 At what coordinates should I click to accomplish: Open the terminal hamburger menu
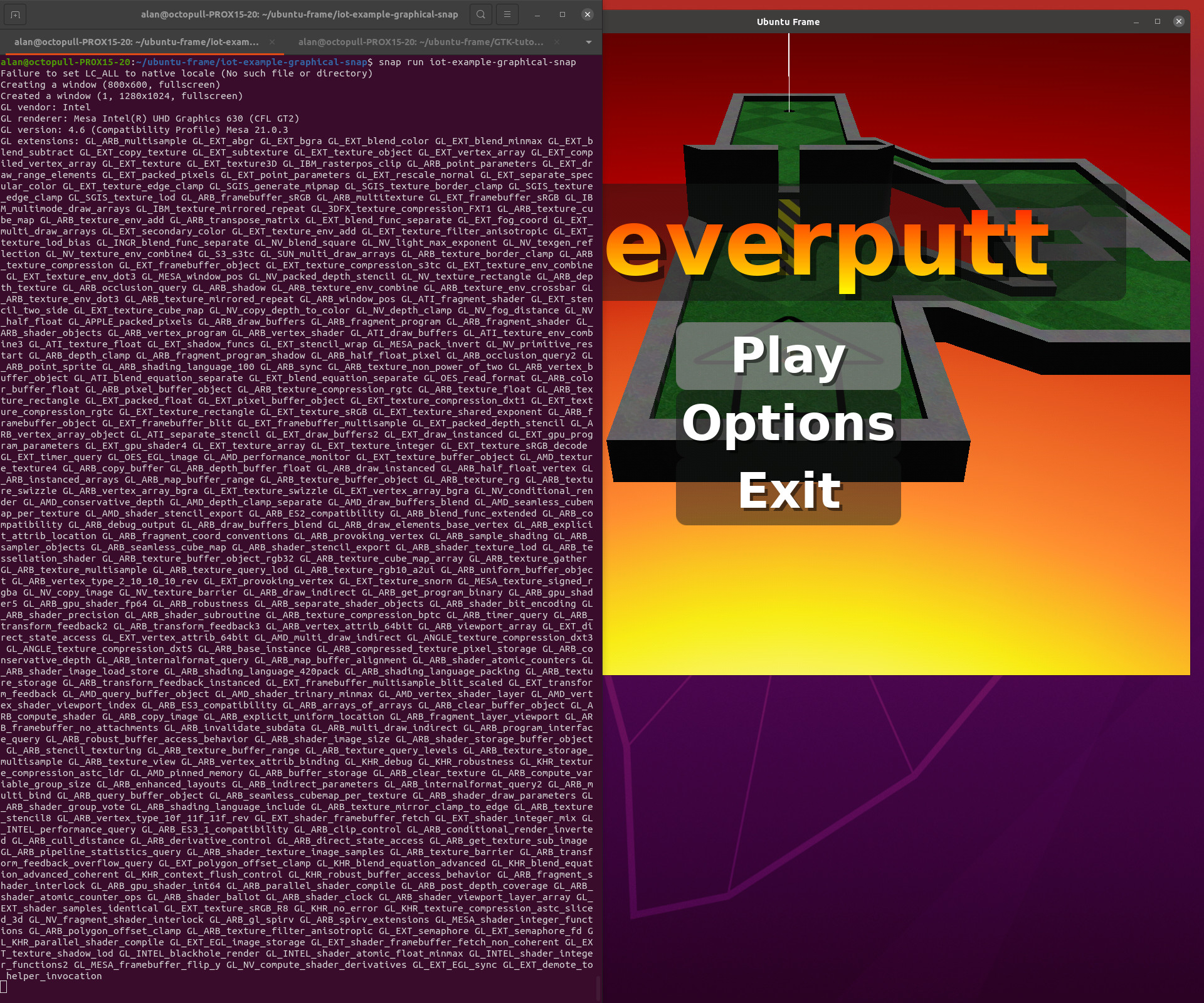coord(507,14)
